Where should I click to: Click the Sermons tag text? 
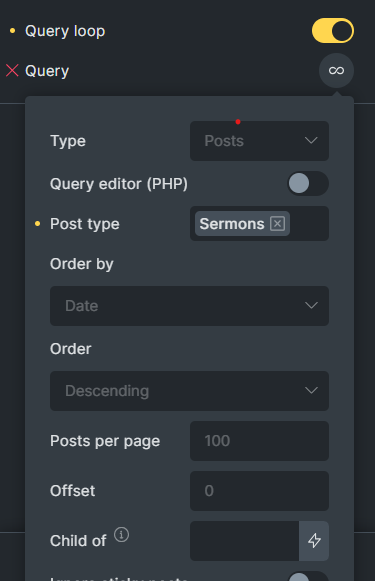pyautogui.click(x=232, y=224)
